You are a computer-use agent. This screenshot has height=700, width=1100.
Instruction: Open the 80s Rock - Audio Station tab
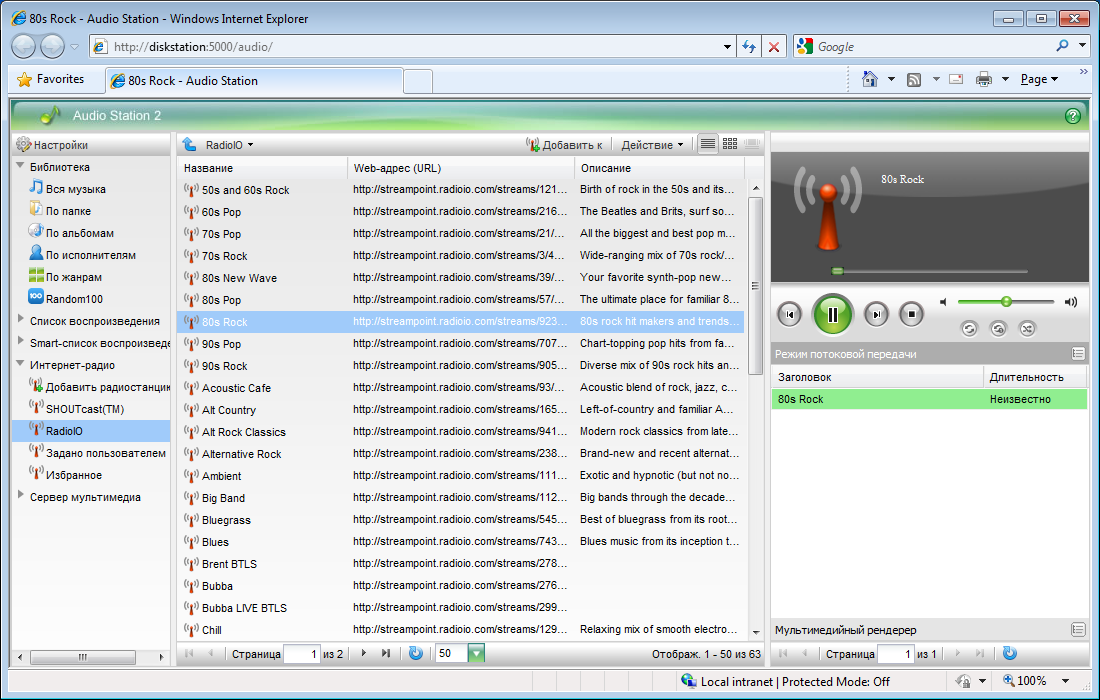point(255,81)
